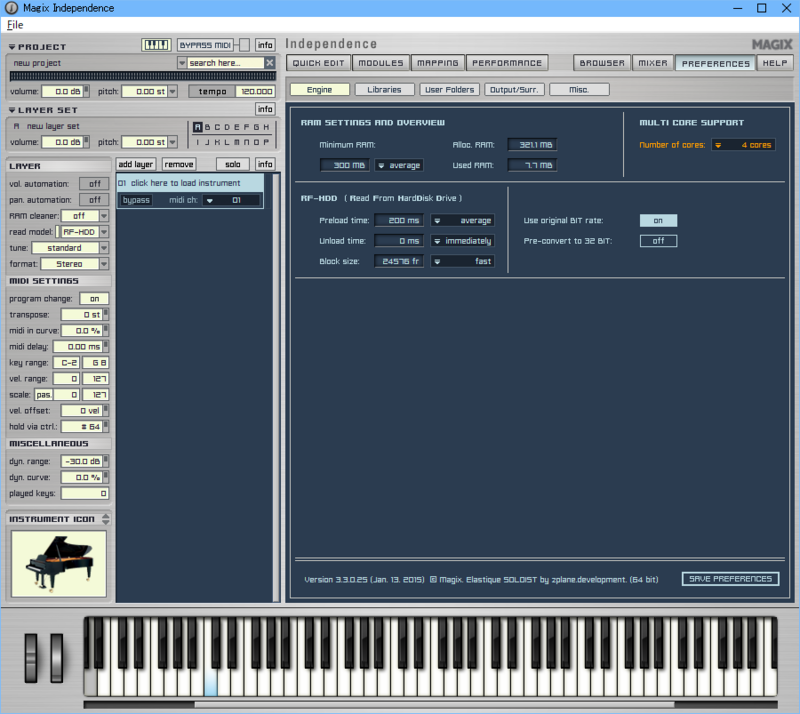Select the Output/Surr. preferences tab
This screenshot has height=714, width=800.
coord(514,90)
